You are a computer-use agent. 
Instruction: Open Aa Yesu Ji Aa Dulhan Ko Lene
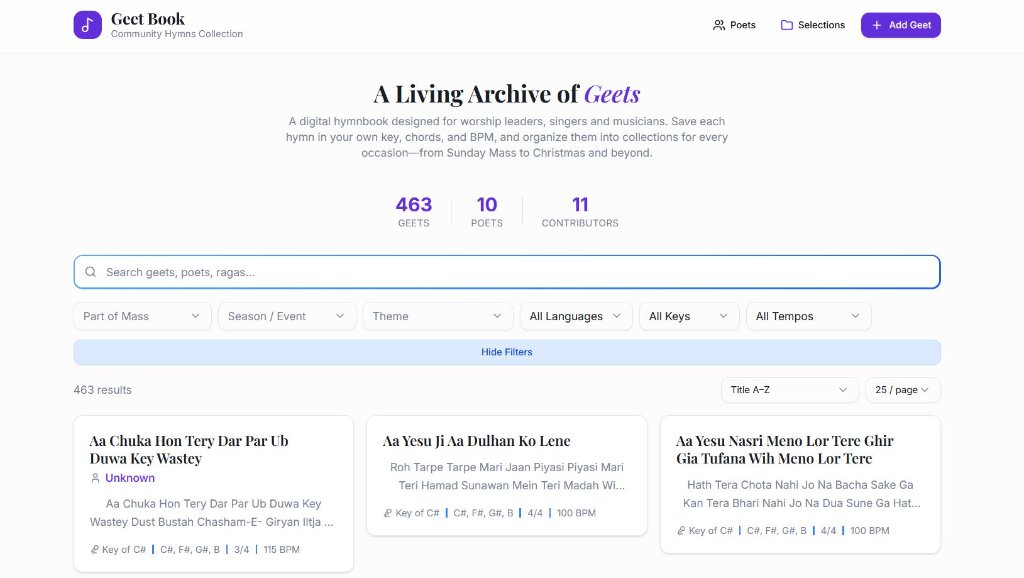(x=476, y=441)
